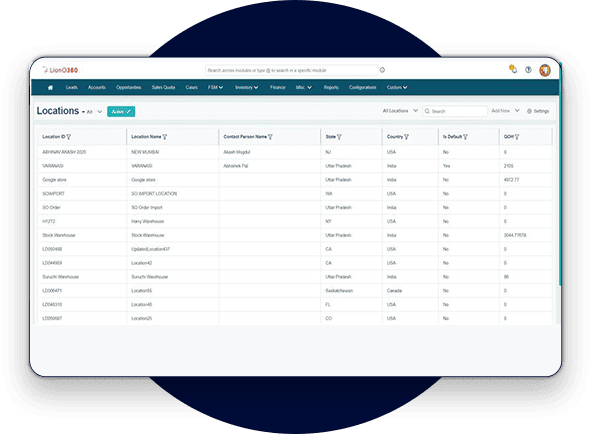
Task: Filter the Country column
Action: coord(406,137)
